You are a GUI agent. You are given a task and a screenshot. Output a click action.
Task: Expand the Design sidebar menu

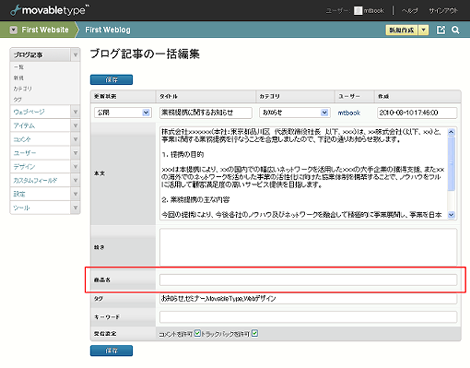click(x=75, y=166)
